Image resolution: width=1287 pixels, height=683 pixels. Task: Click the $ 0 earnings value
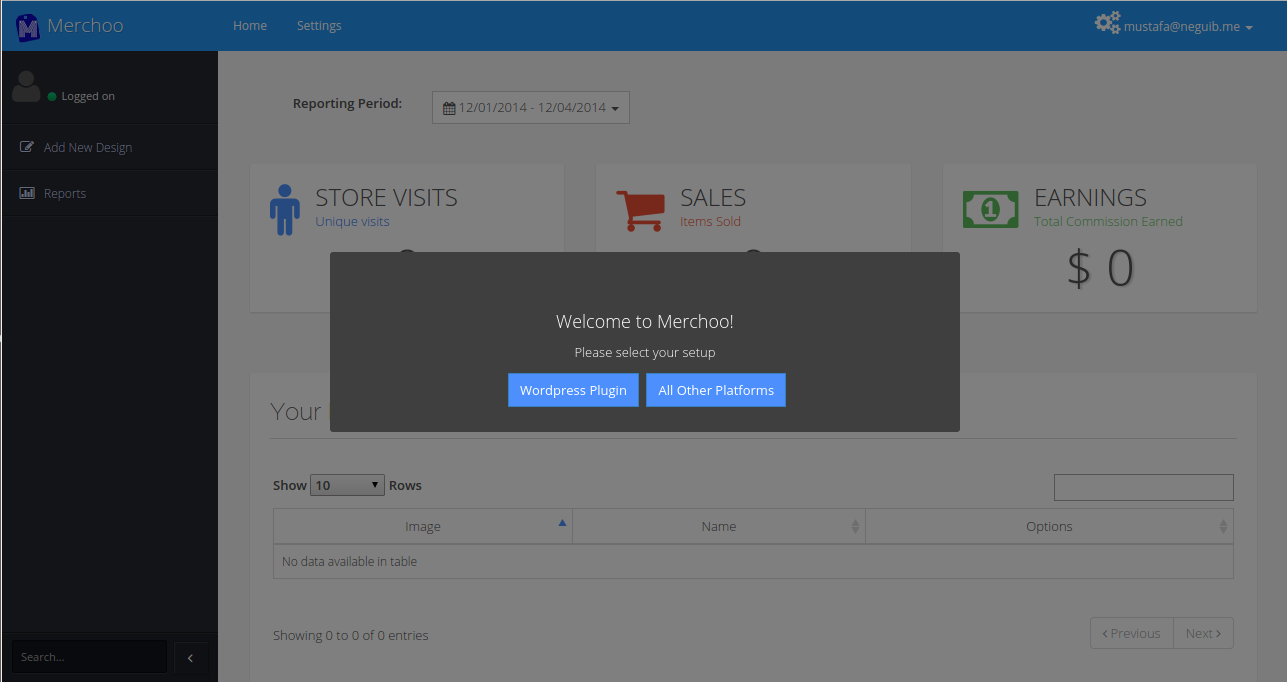(x=1100, y=268)
